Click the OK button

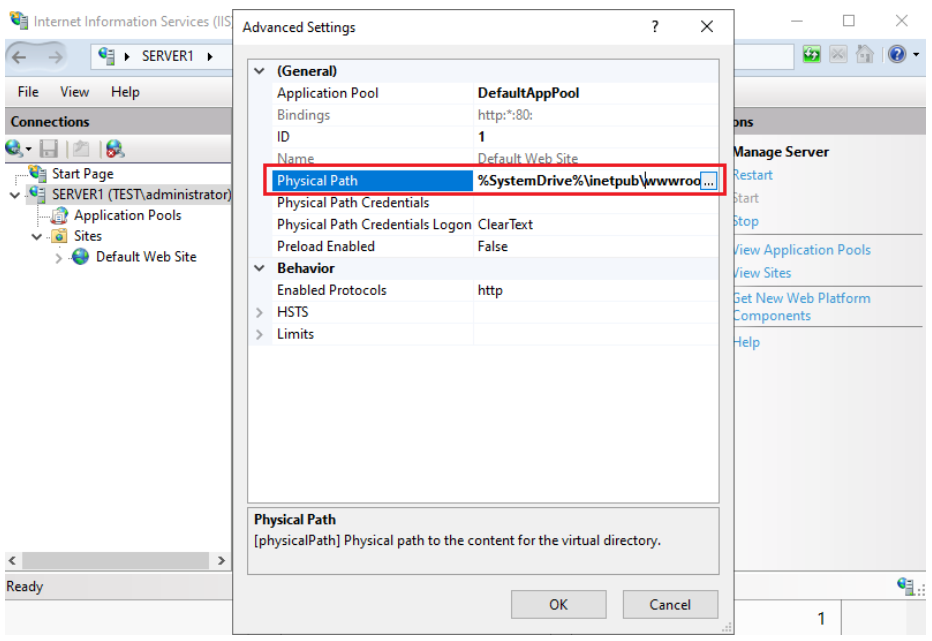coord(558,604)
